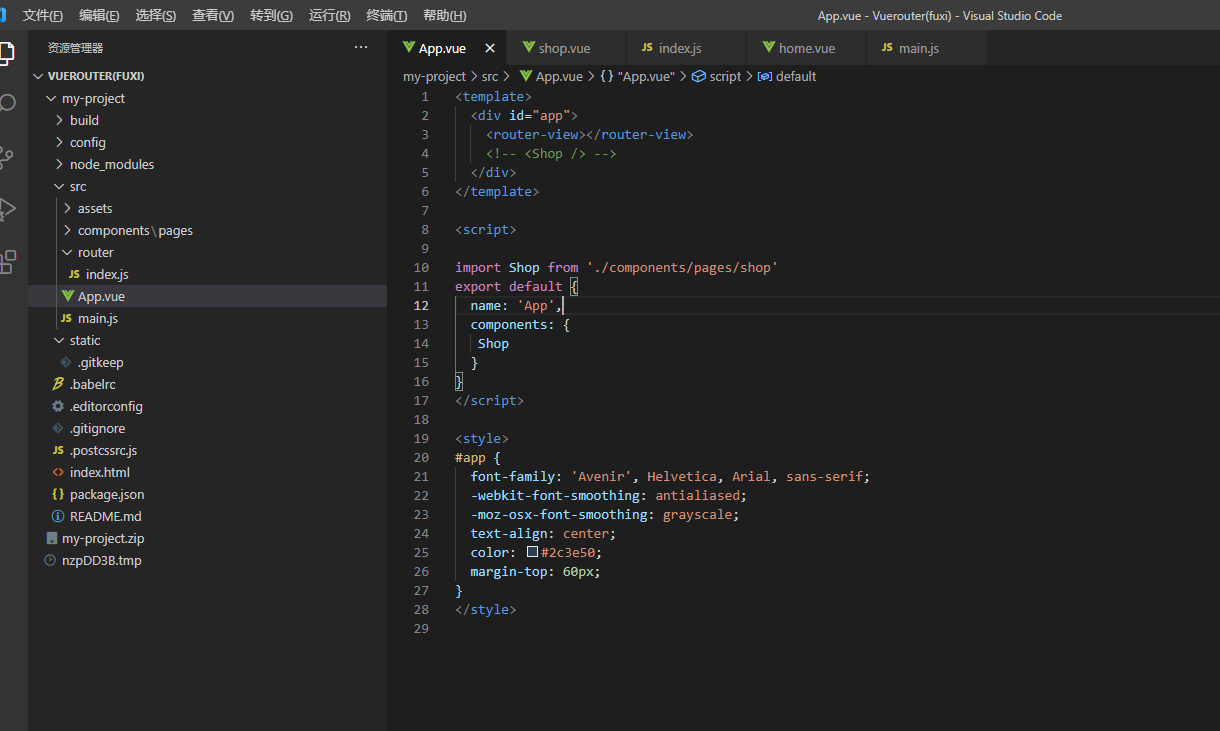This screenshot has height=731, width=1220.
Task: Open README.md in the explorer
Action: (105, 516)
